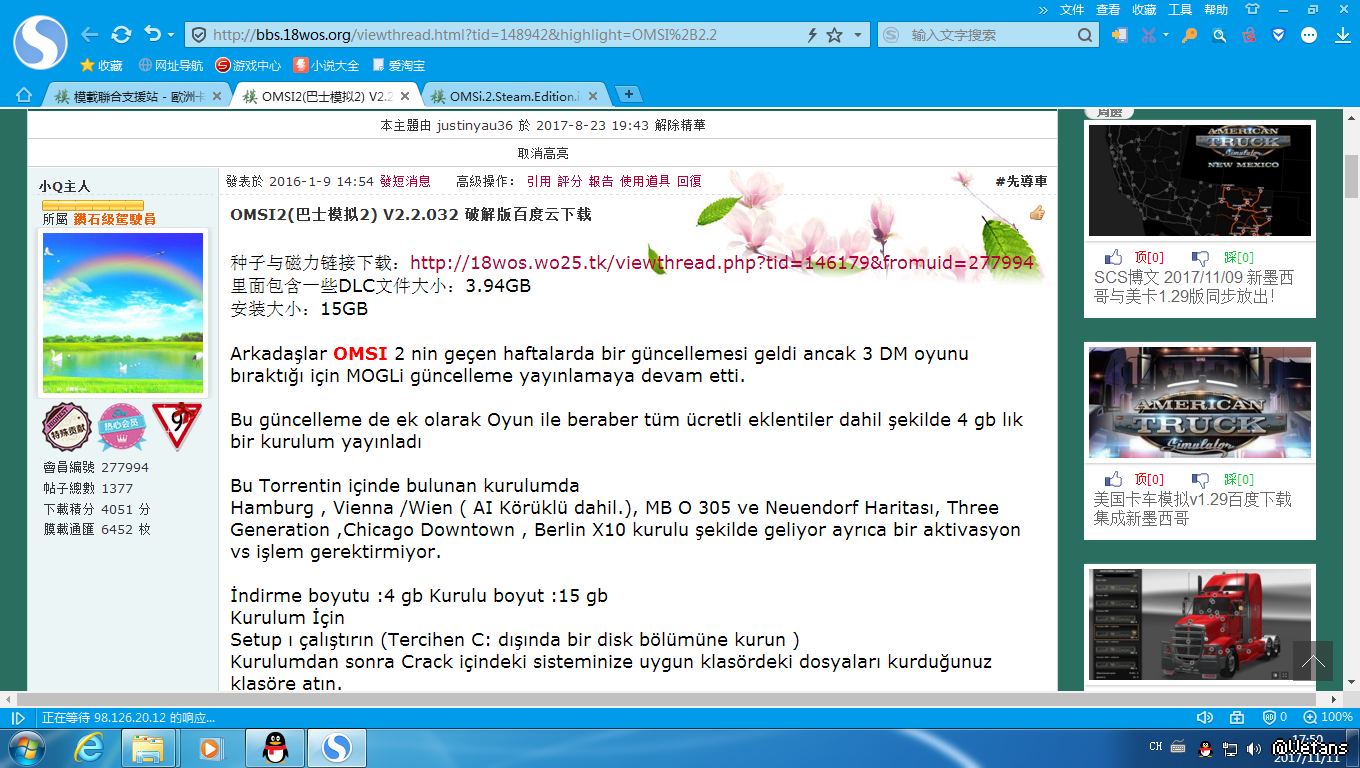Click the 回復 reply link
This screenshot has width=1360, height=768.
[689, 181]
